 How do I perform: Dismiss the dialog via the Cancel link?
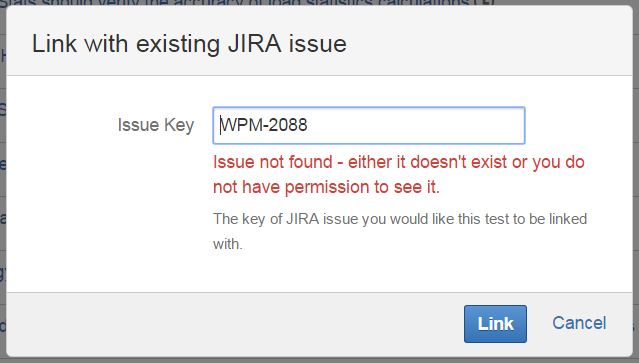[x=579, y=323]
